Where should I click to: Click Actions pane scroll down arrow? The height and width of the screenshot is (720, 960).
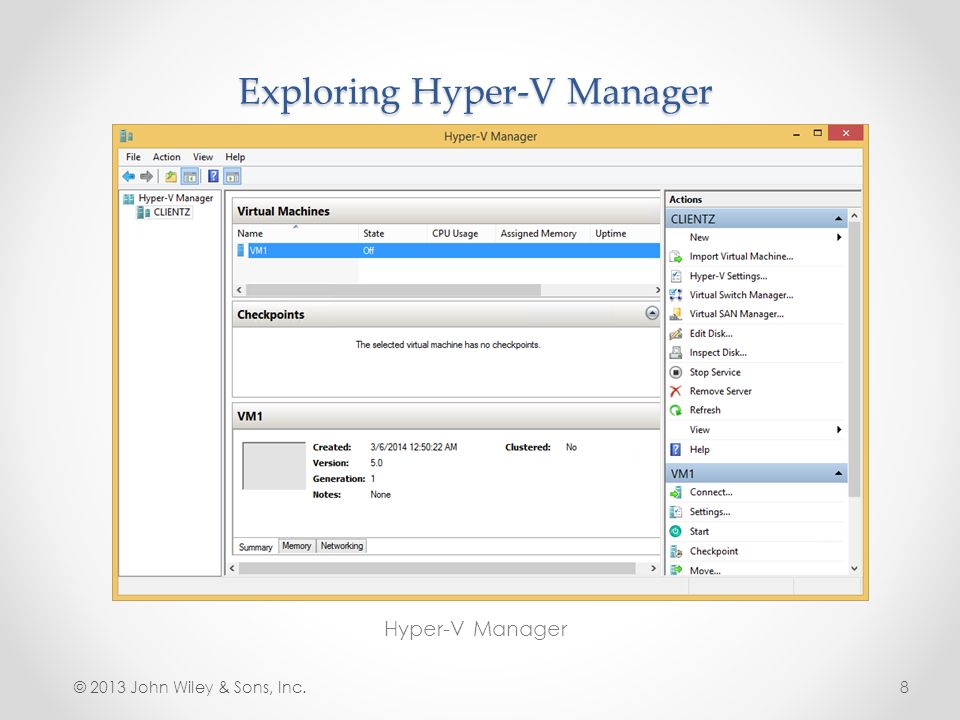tap(854, 569)
